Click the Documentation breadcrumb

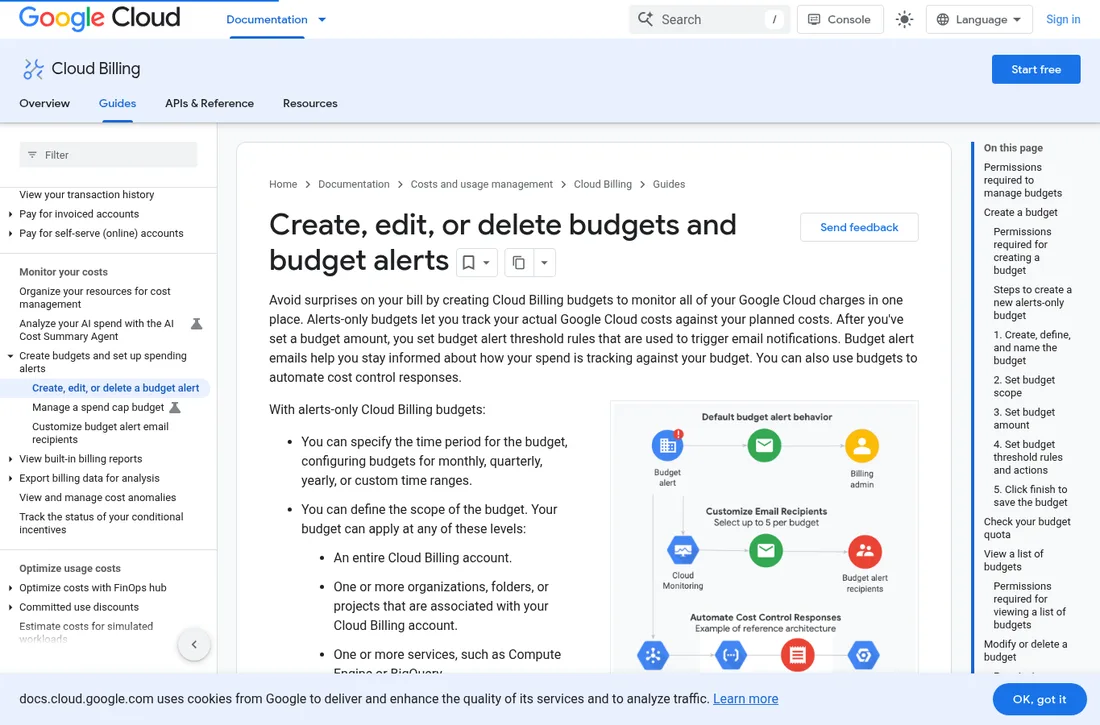tap(354, 185)
